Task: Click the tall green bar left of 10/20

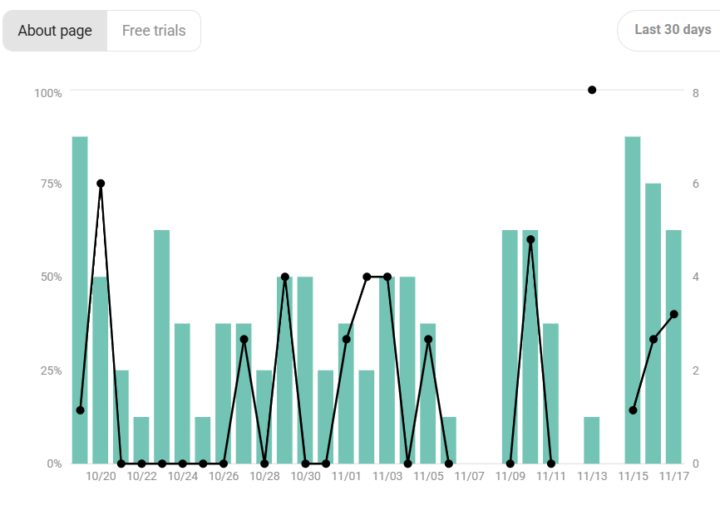Action: [x=80, y=300]
